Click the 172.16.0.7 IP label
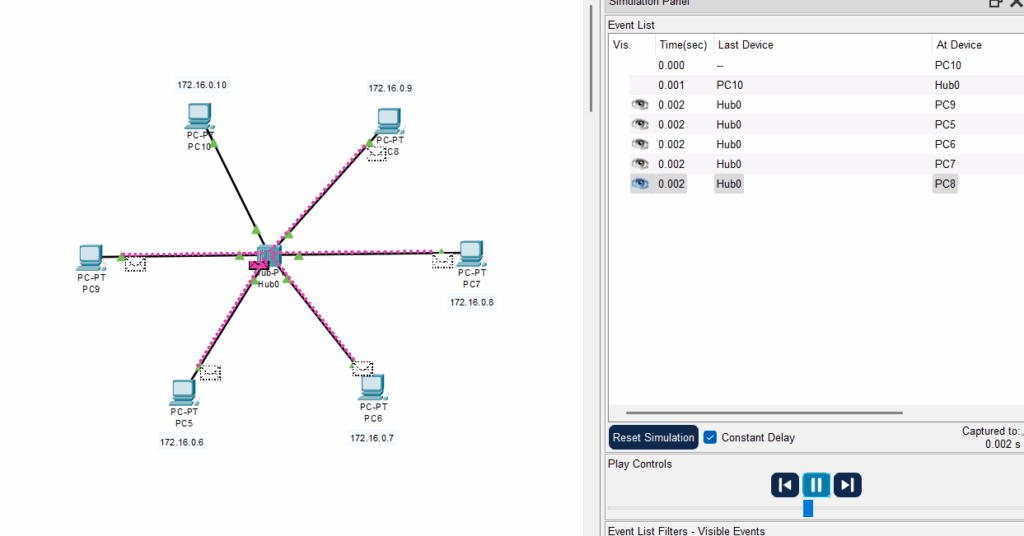The image size is (1024, 536). [x=372, y=438]
